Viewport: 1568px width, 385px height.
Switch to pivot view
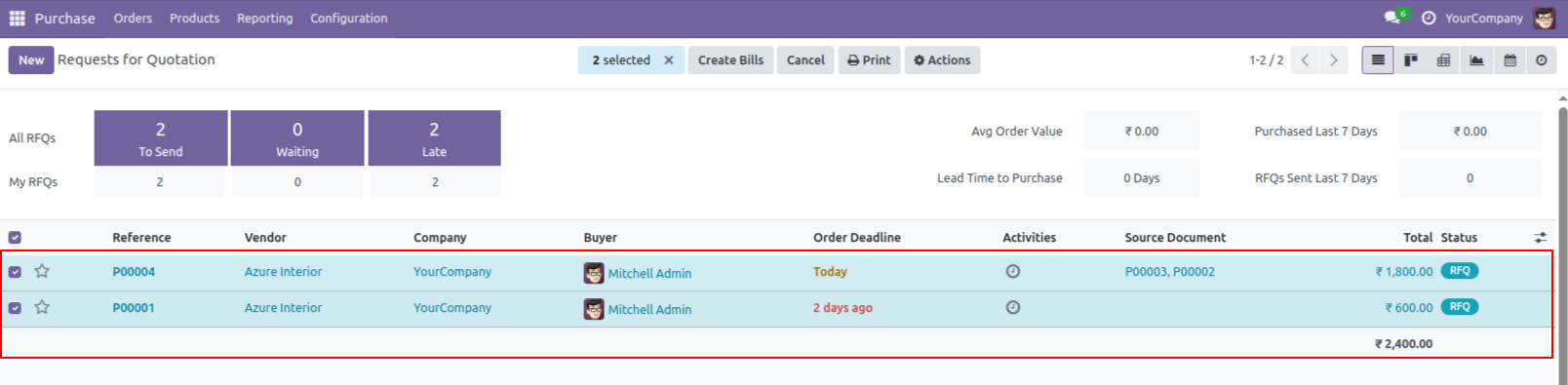coord(1444,60)
